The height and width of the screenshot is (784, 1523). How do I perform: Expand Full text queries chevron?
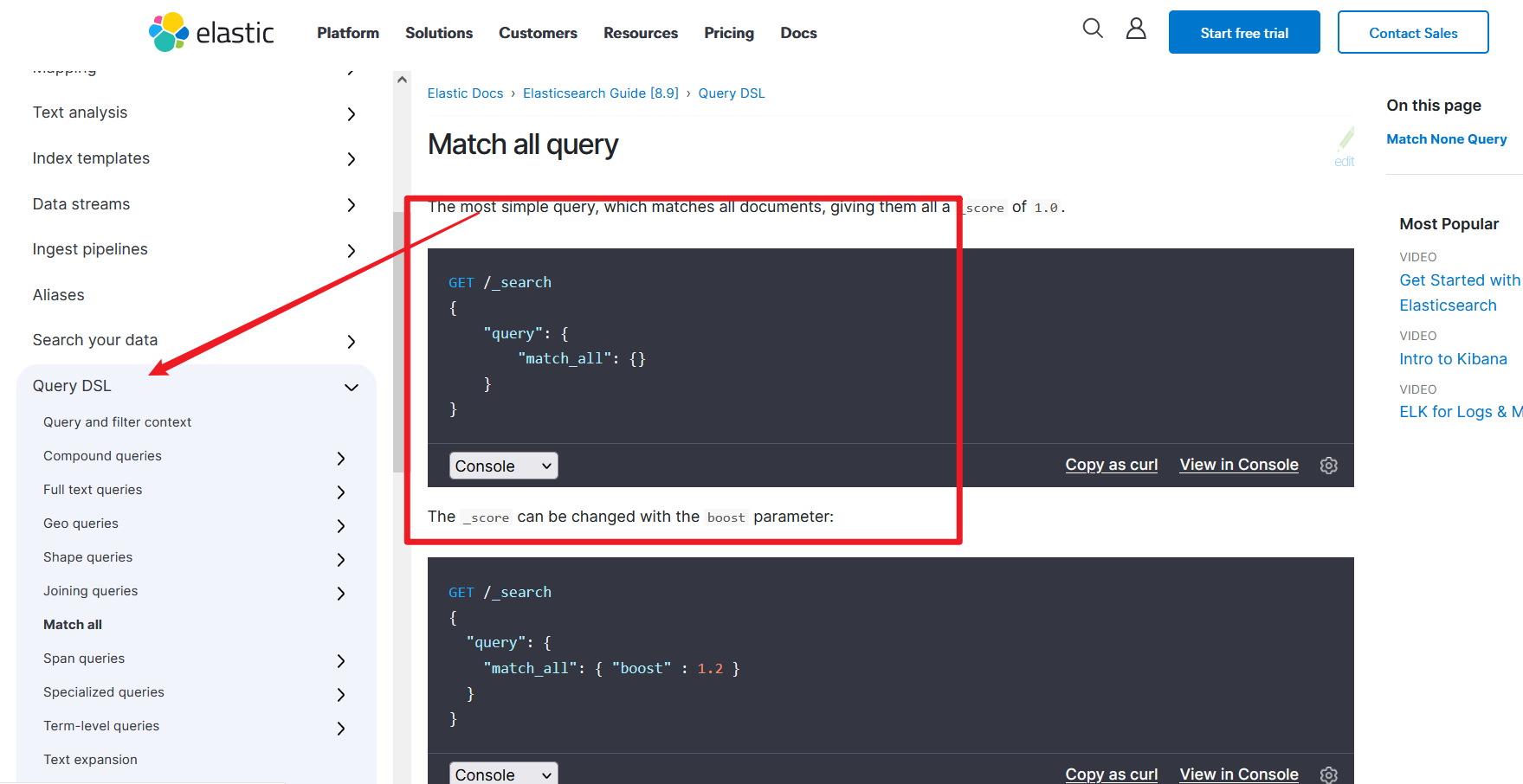[x=341, y=492]
